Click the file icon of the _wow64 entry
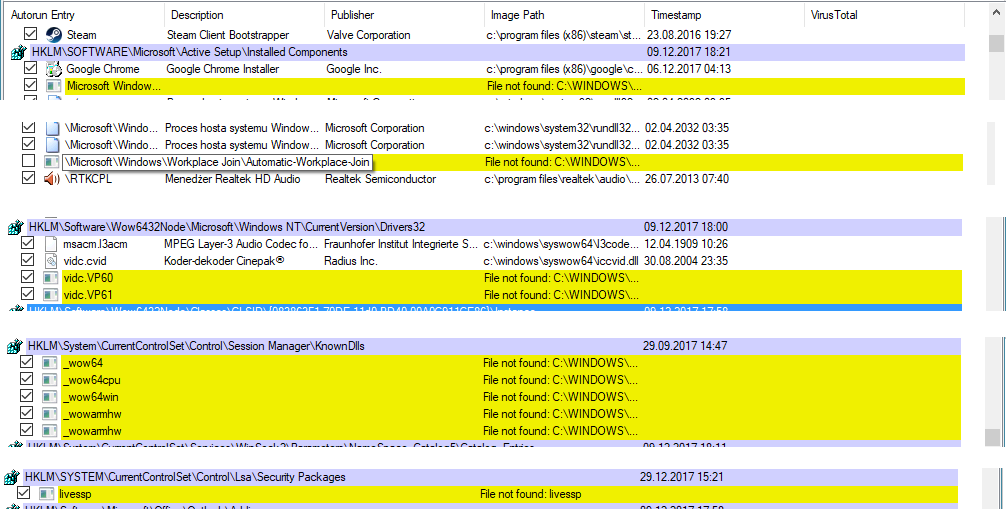This screenshot has height=509, width=1006. click(49, 363)
